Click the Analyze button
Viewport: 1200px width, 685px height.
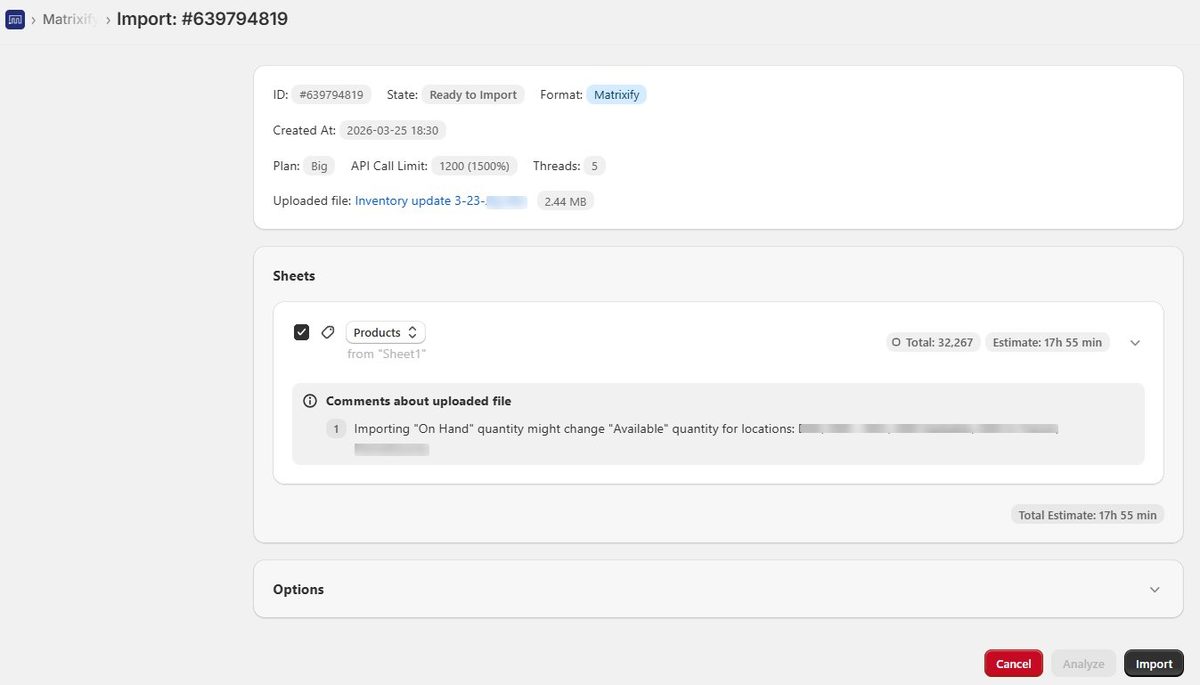click(x=1083, y=663)
